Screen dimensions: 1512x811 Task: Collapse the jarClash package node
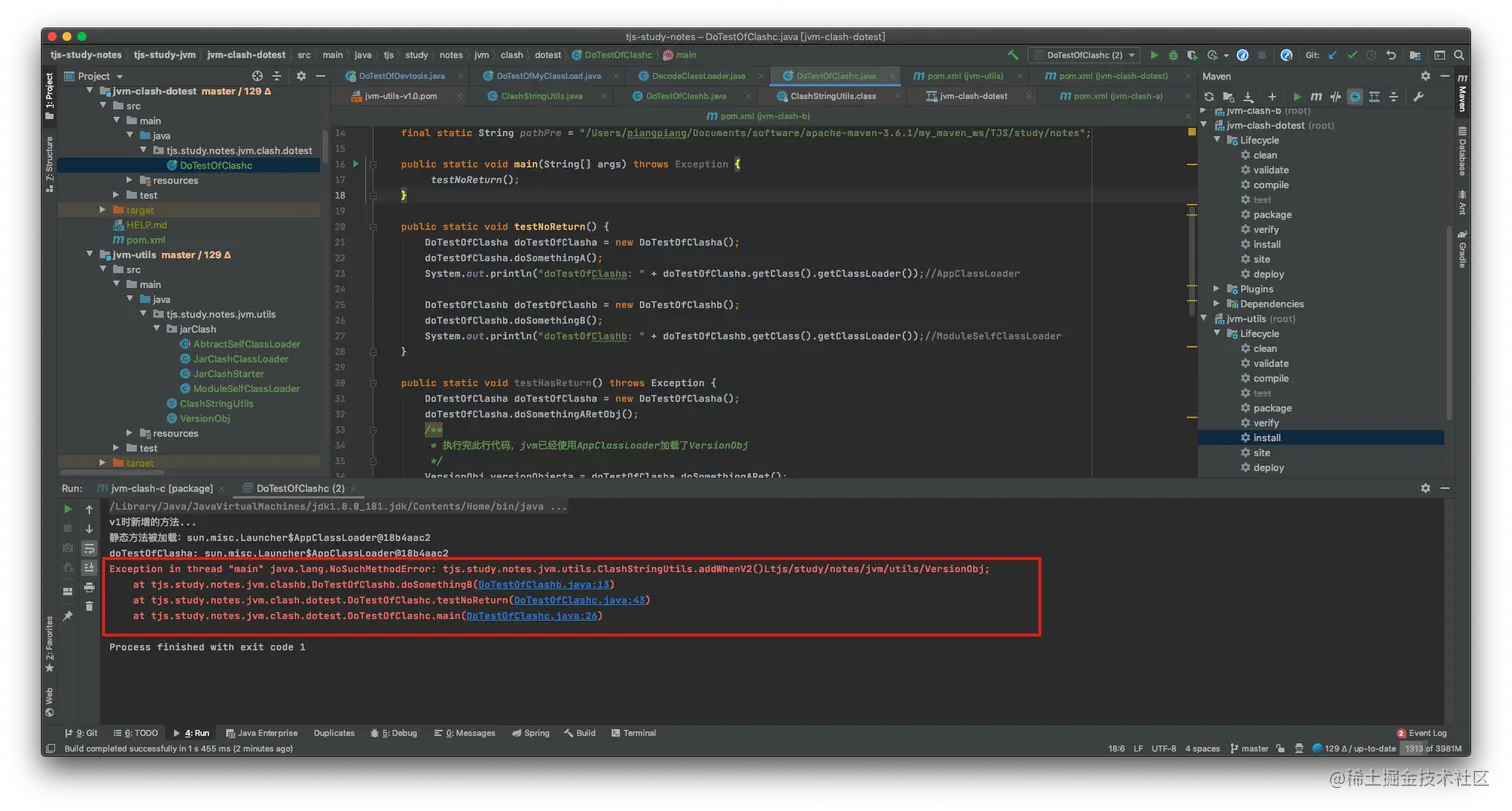click(x=157, y=329)
